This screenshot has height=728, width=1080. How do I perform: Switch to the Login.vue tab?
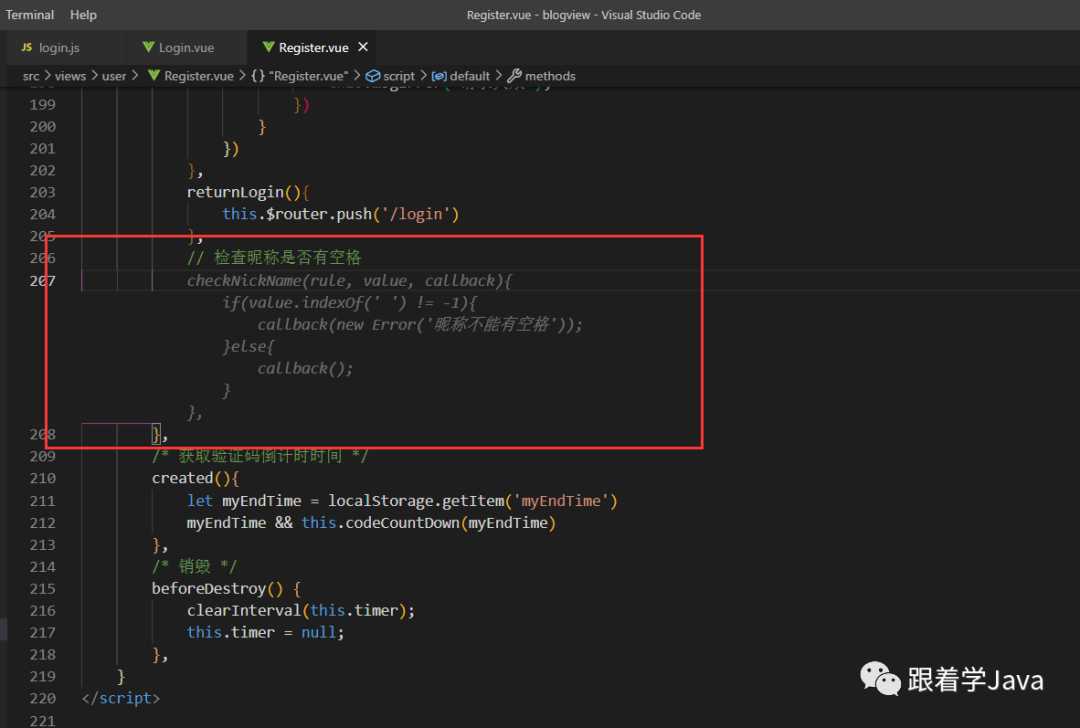(186, 47)
